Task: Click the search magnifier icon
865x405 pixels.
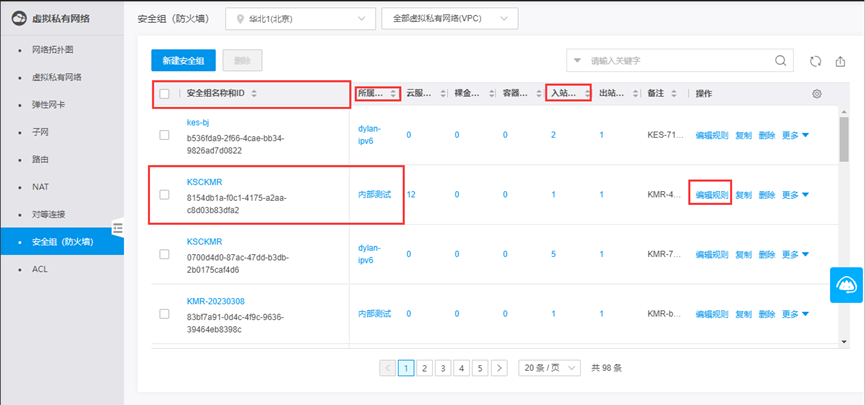Action: tap(781, 61)
